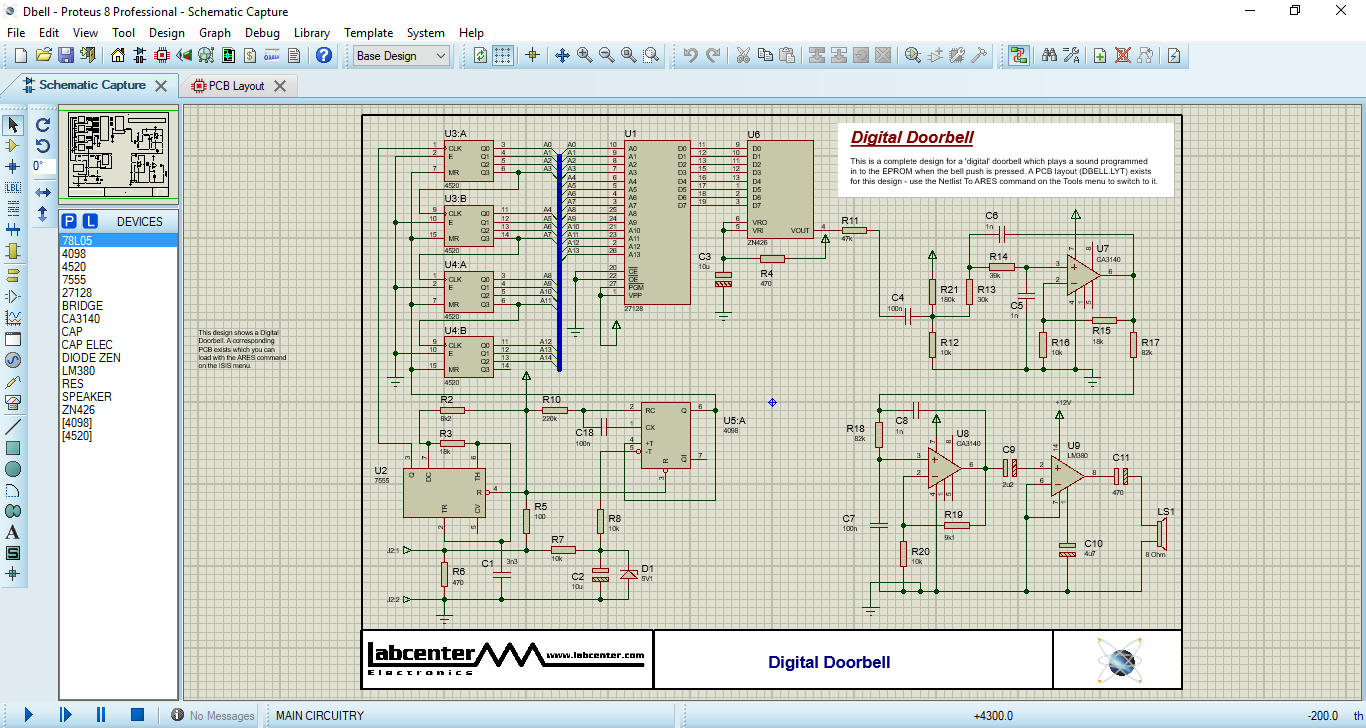Screen dimensions: 1366x728
Task: Open the Bill of Materials dollar icon
Action: point(250,56)
